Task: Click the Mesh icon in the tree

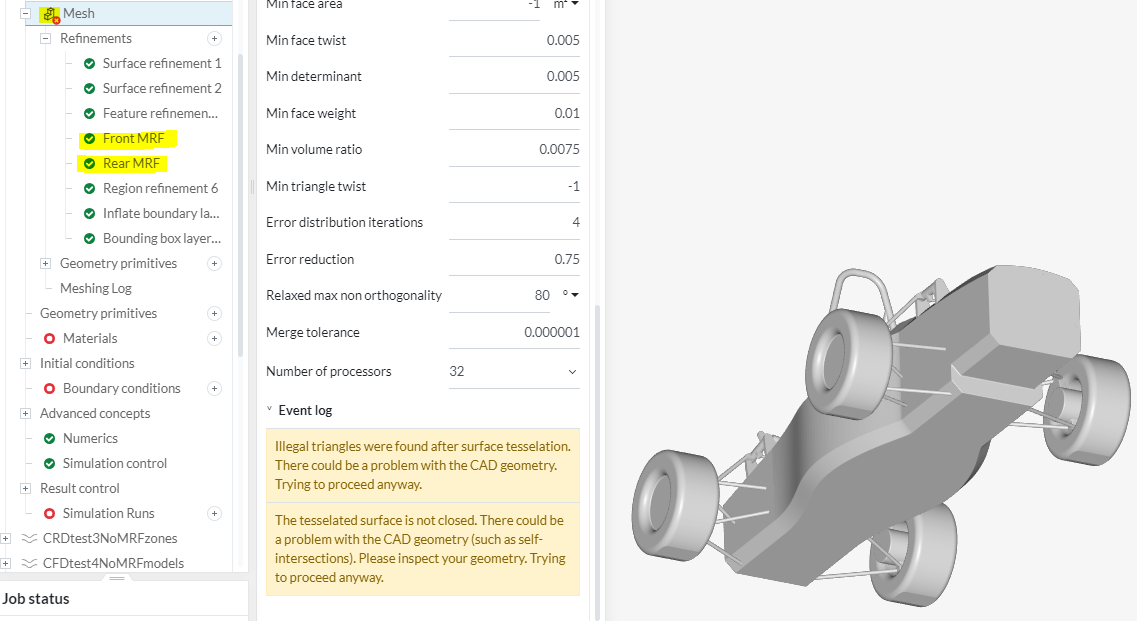Action: (x=49, y=14)
